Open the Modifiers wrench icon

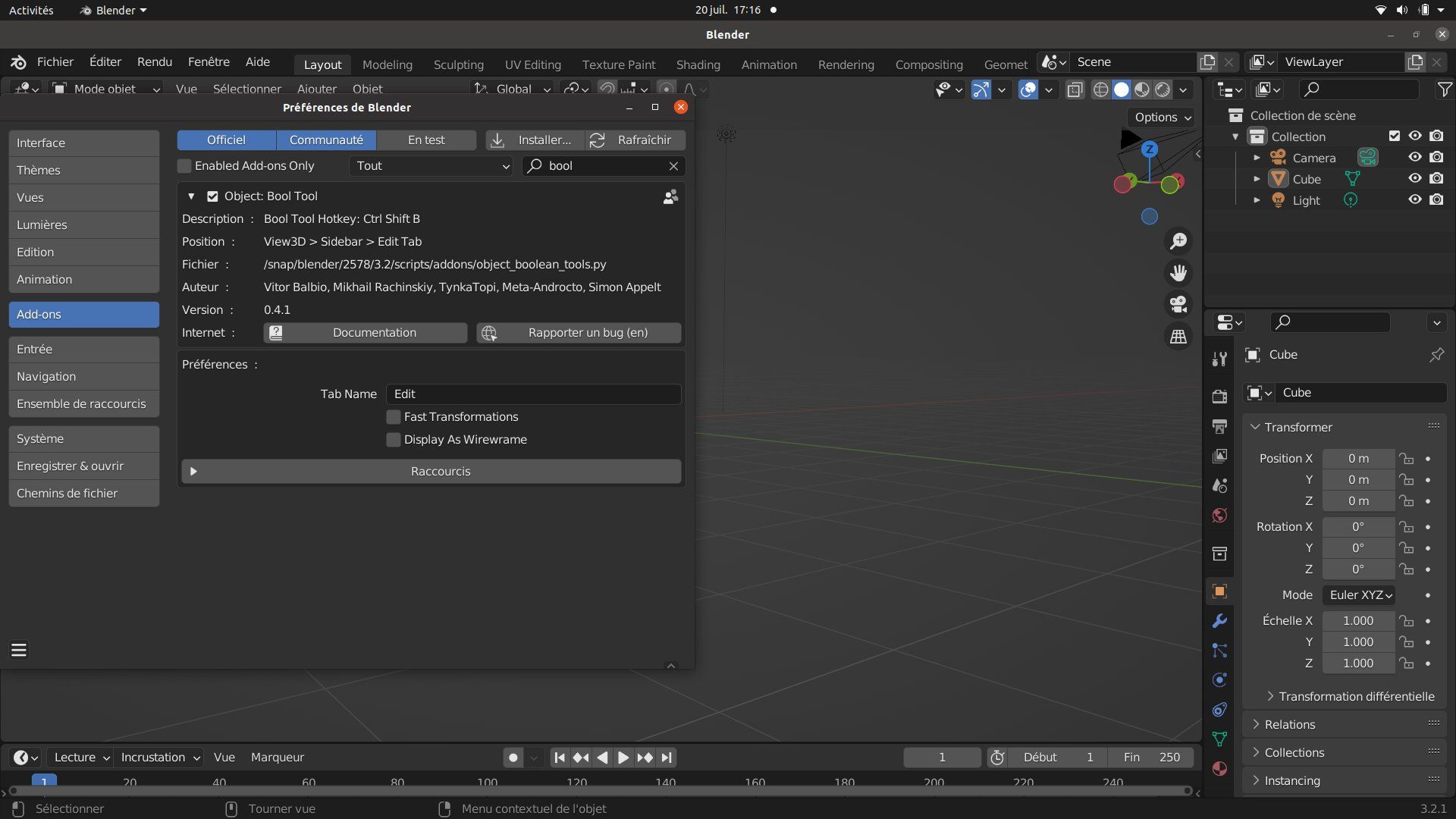coord(1219,620)
